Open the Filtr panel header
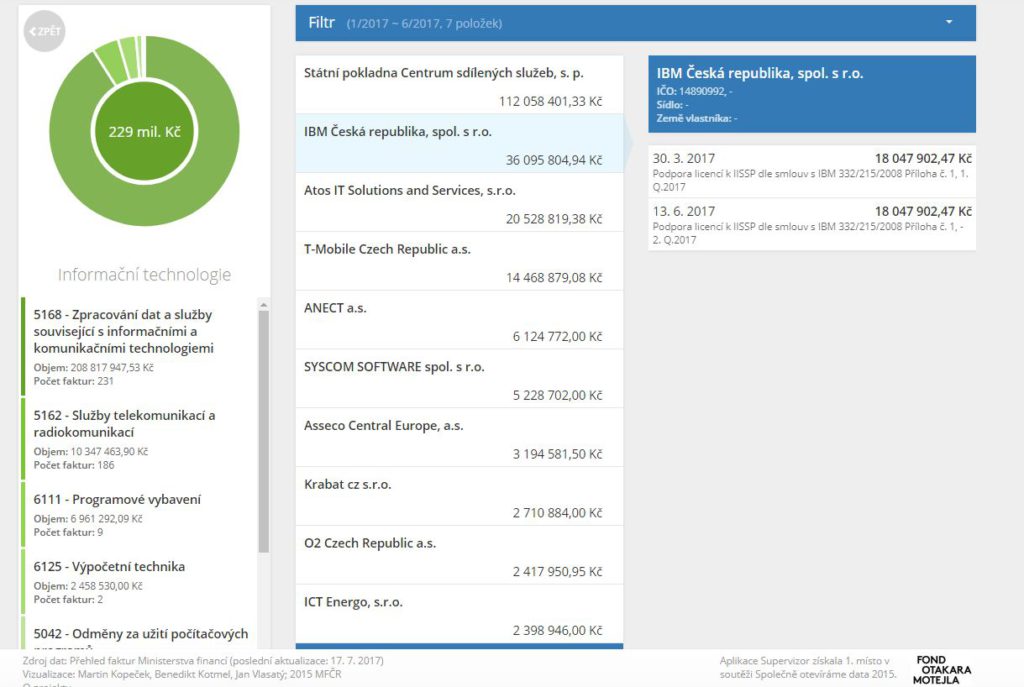 635,23
